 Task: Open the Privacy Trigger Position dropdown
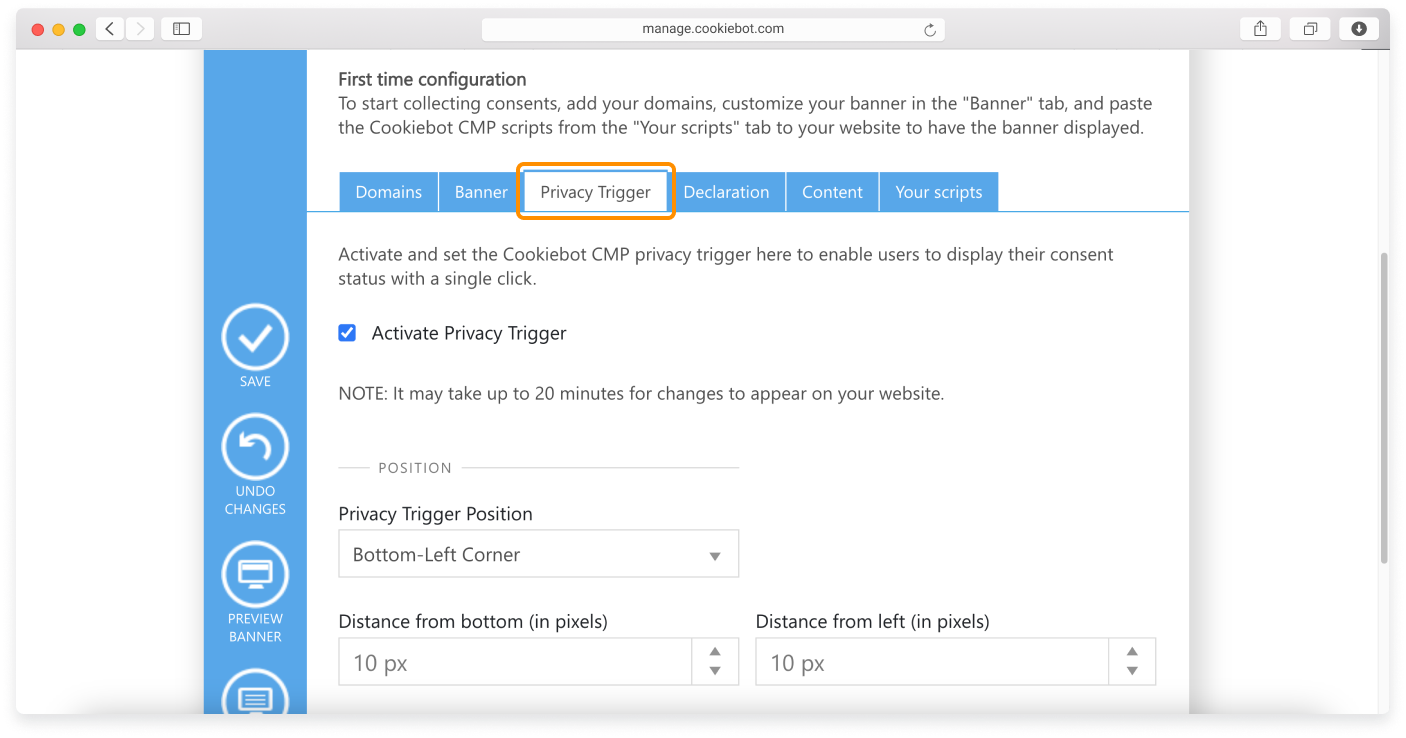538,554
